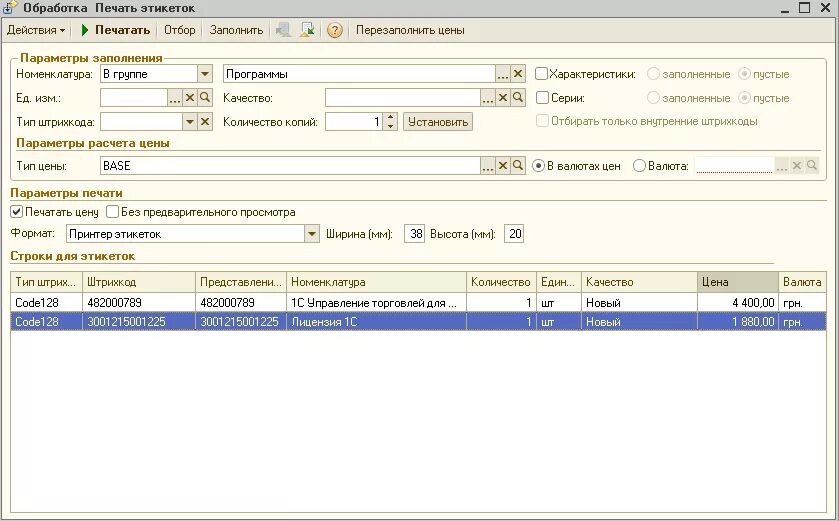Click the greyed document toolbar icon

pyautogui.click(x=283, y=30)
